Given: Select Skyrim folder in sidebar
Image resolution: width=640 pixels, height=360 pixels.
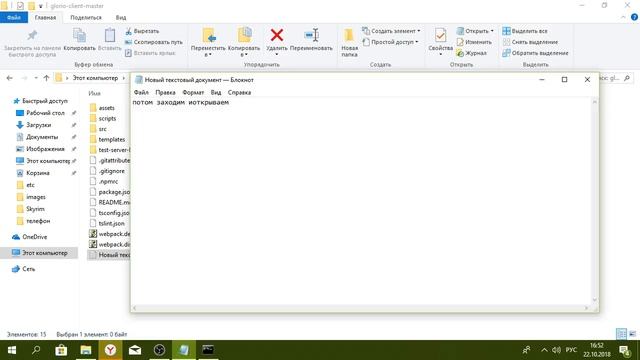Looking at the screenshot, I should point(35,209).
